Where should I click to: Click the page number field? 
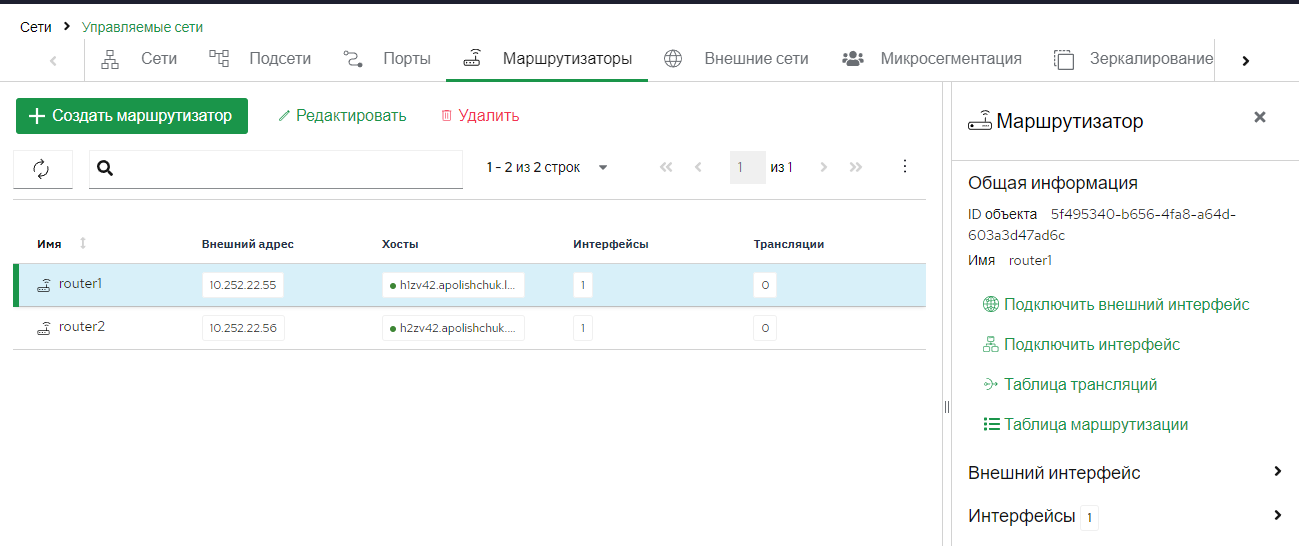tap(747, 167)
